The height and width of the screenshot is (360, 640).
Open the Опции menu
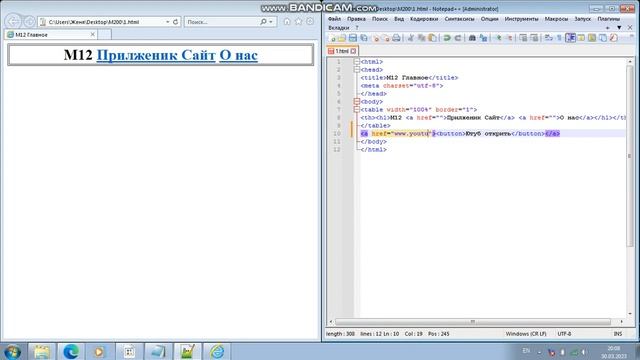tap(489, 19)
